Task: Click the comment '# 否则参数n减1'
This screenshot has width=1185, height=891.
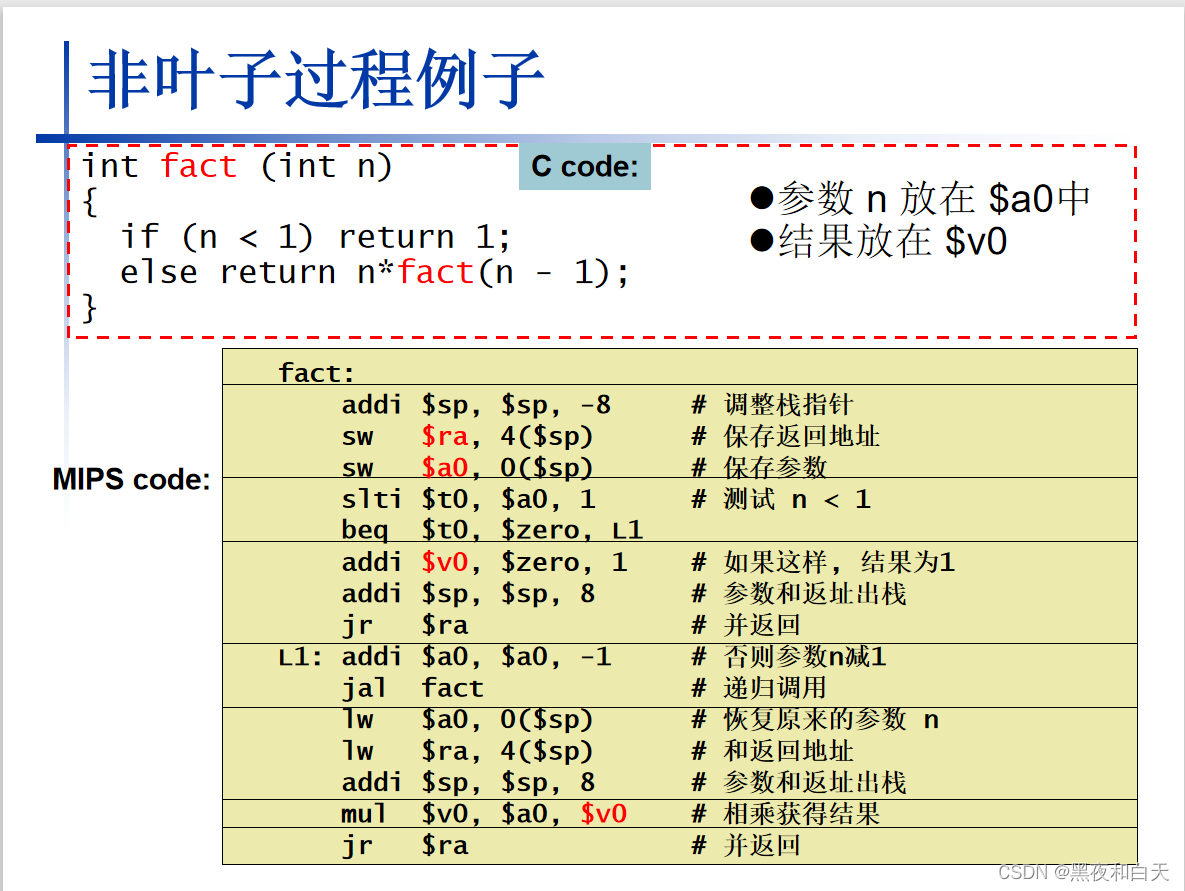Action: tap(788, 657)
